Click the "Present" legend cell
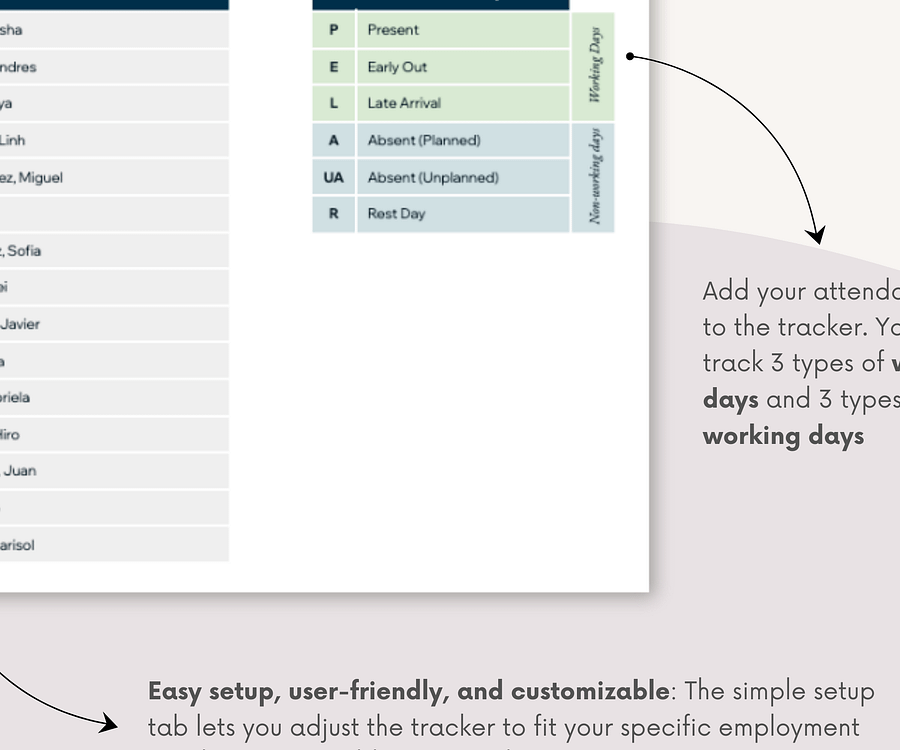Viewport: 900px width, 750px height. point(463,30)
